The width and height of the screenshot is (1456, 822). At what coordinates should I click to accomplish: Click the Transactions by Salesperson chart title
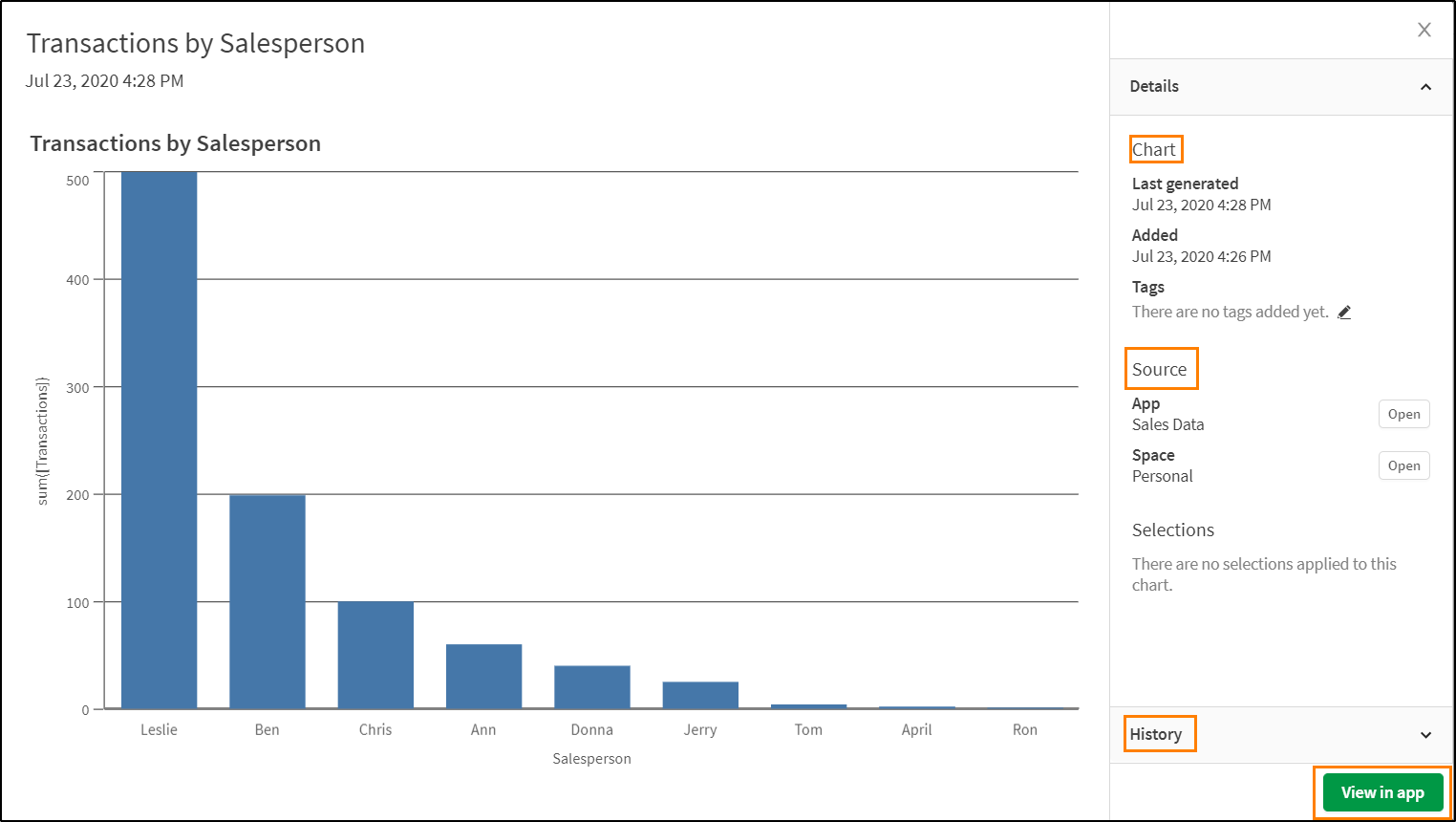(x=176, y=143)
